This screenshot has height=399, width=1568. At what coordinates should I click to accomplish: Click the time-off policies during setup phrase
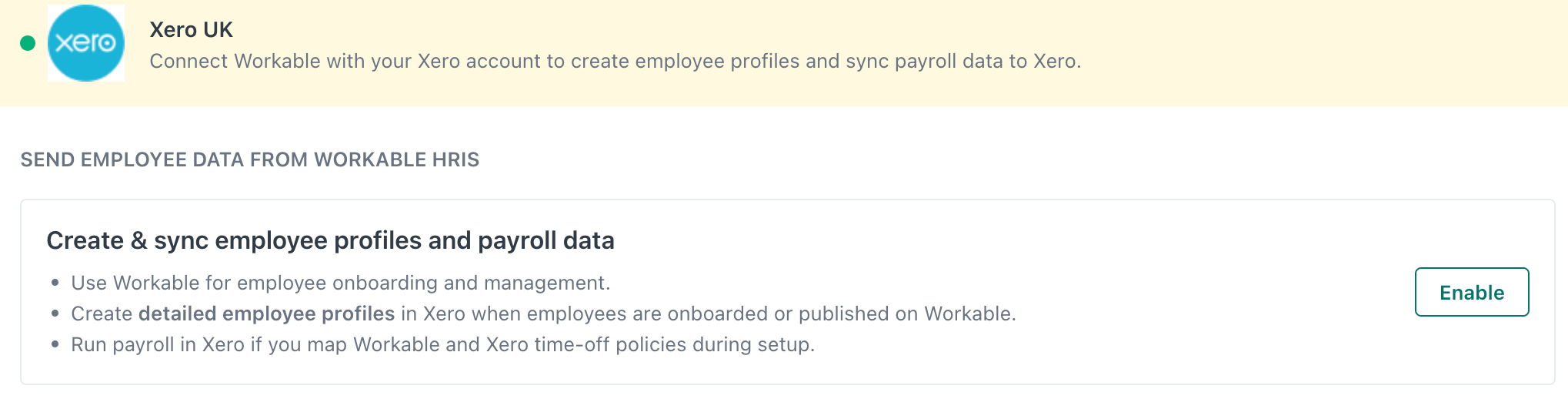[674, 344]
